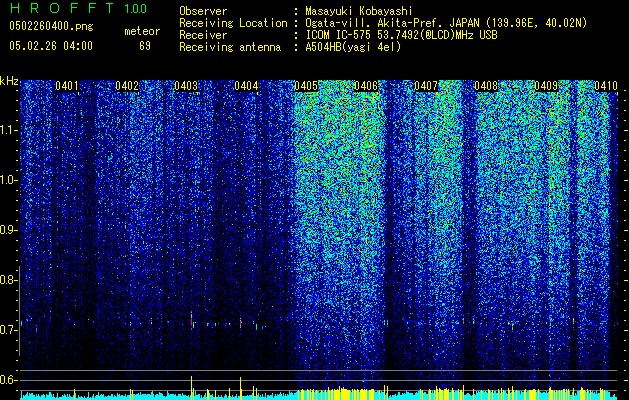629x400 pixels.
Task: Click the ICOM IC-575 53.7492 MHz receiver text
Action: tap(401, 35)
